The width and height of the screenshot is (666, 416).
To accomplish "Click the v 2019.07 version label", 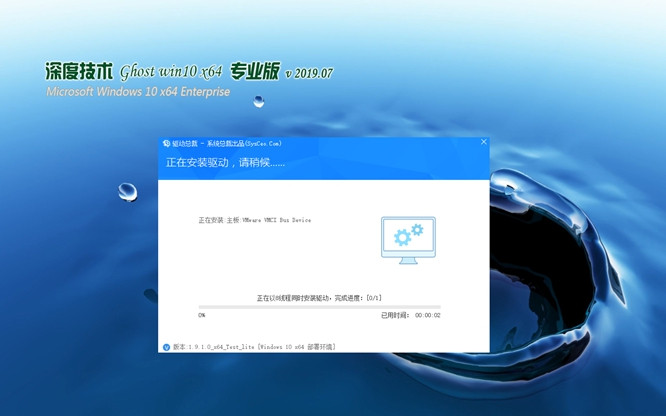I will point(309,73).
